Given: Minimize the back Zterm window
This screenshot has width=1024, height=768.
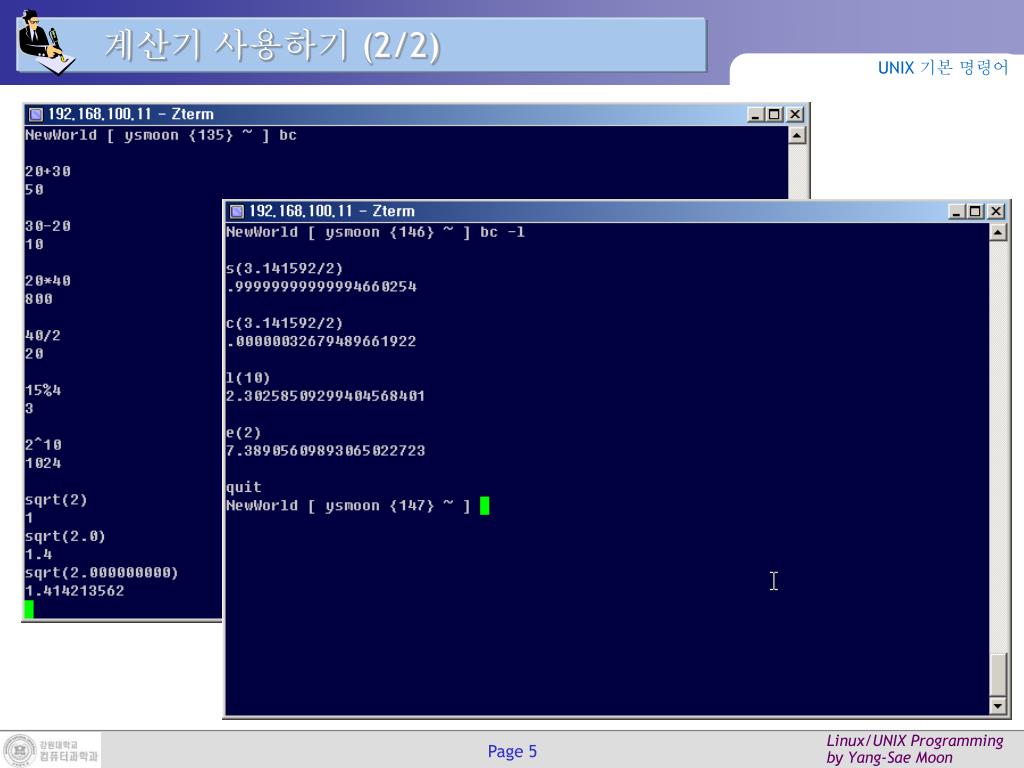Looking at the screenshot, I should click(x=755, y=114).
